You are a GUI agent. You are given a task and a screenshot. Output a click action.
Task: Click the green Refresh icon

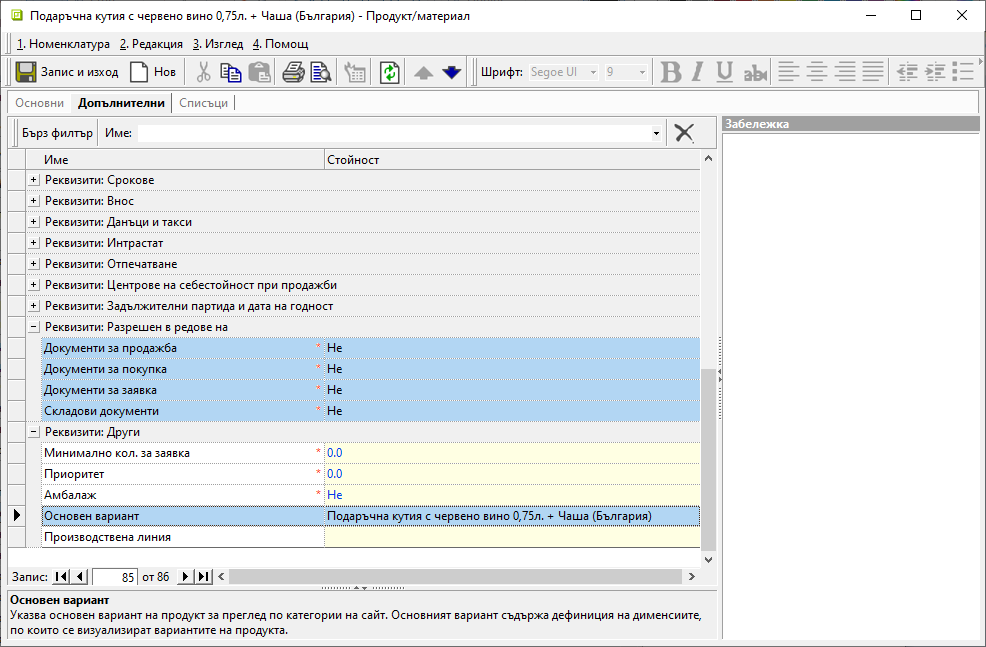pyautogui.click(x=389, y=72)
